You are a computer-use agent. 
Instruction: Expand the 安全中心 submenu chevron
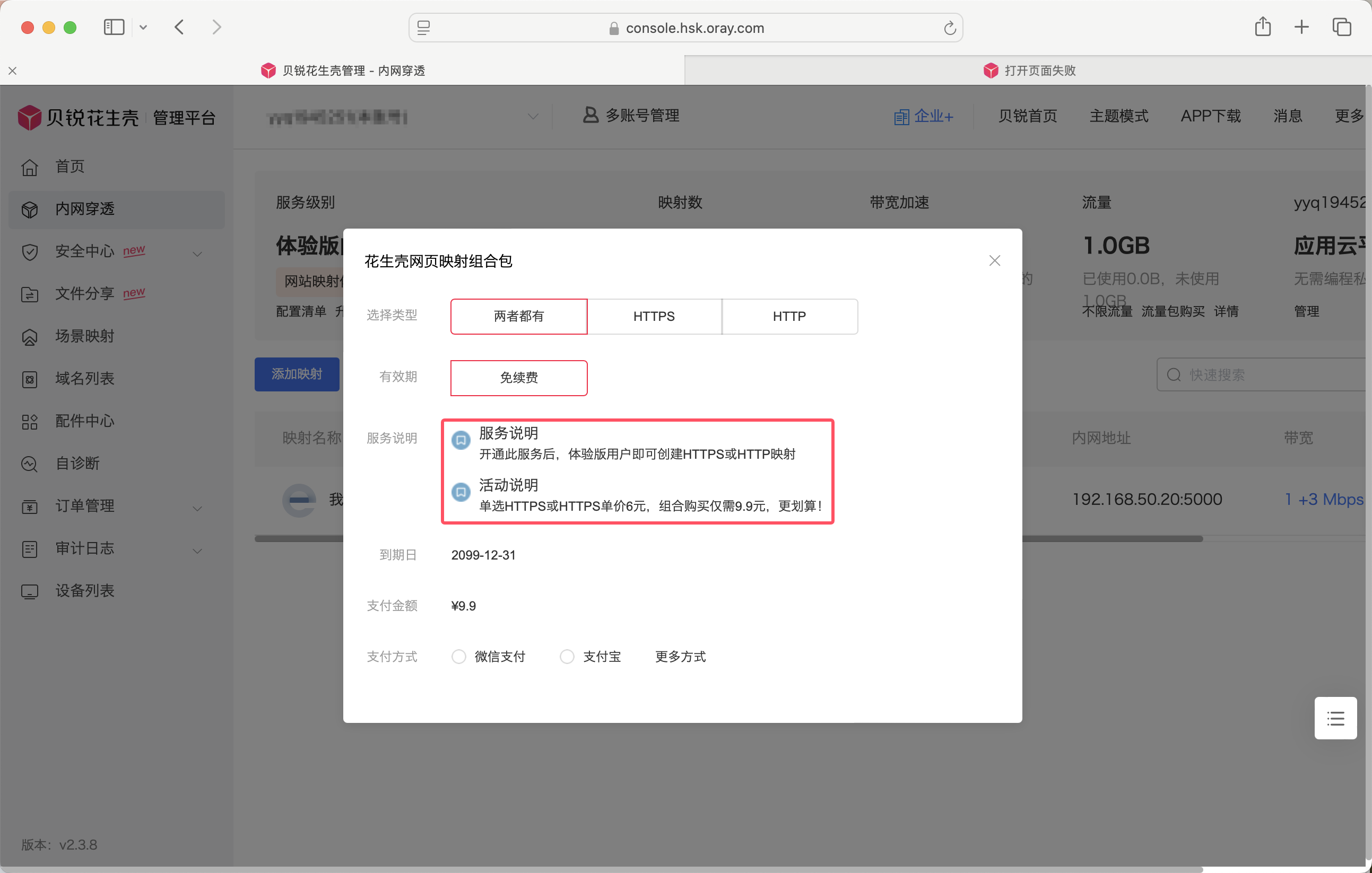coord(197,254)
